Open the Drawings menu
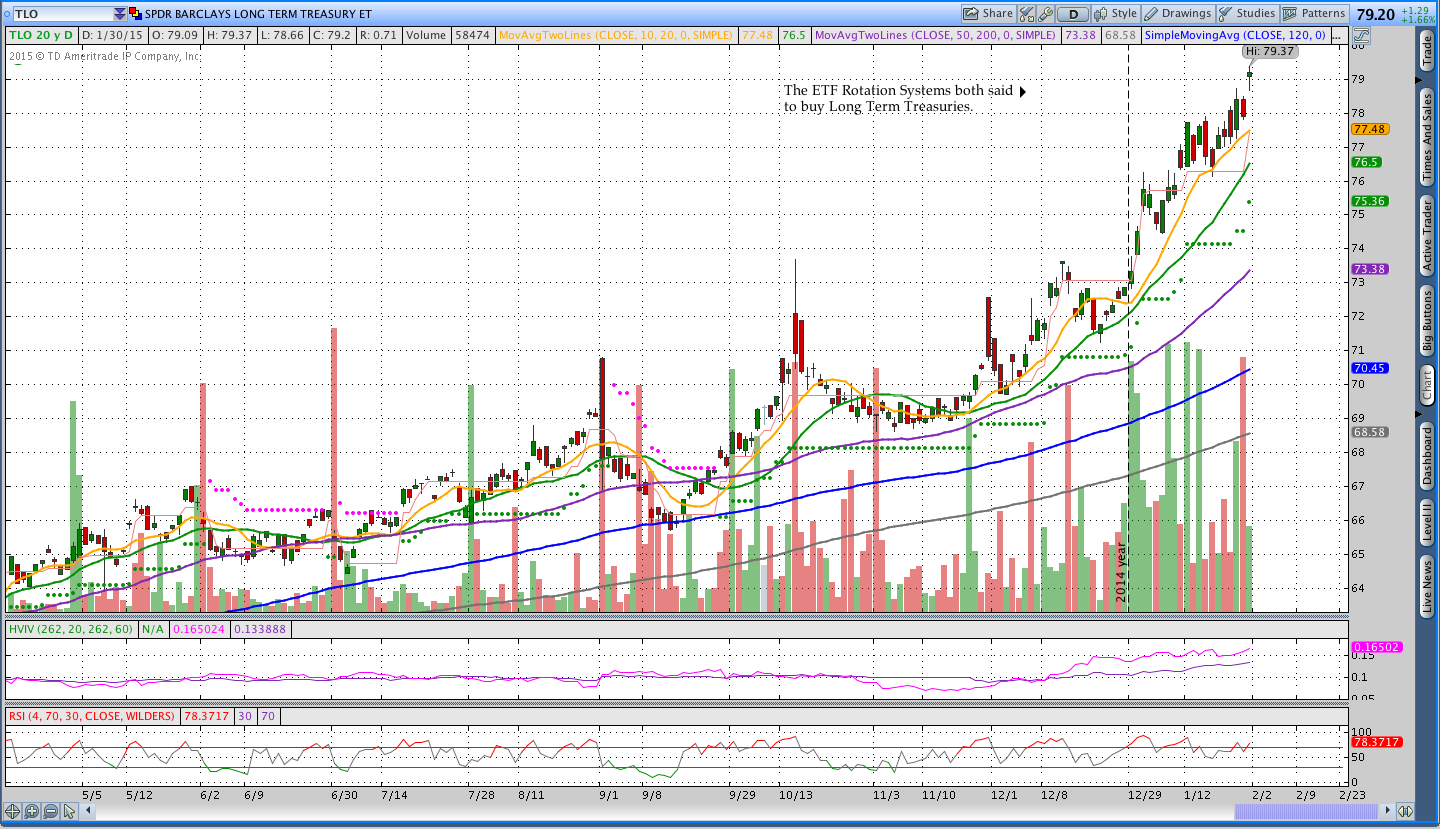 pyautogui.click(x=1178, y=14)
